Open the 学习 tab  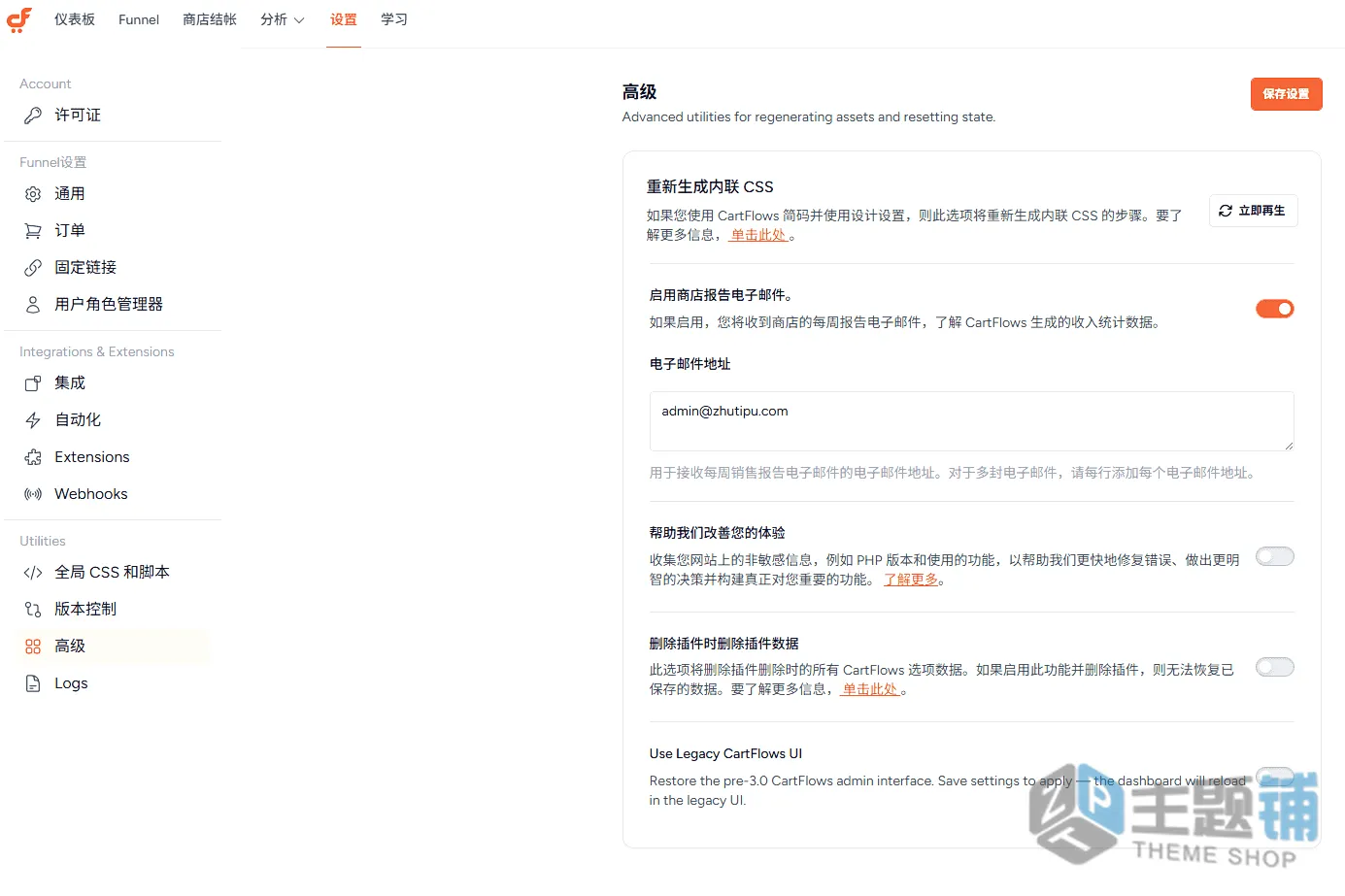coord(394,19)
